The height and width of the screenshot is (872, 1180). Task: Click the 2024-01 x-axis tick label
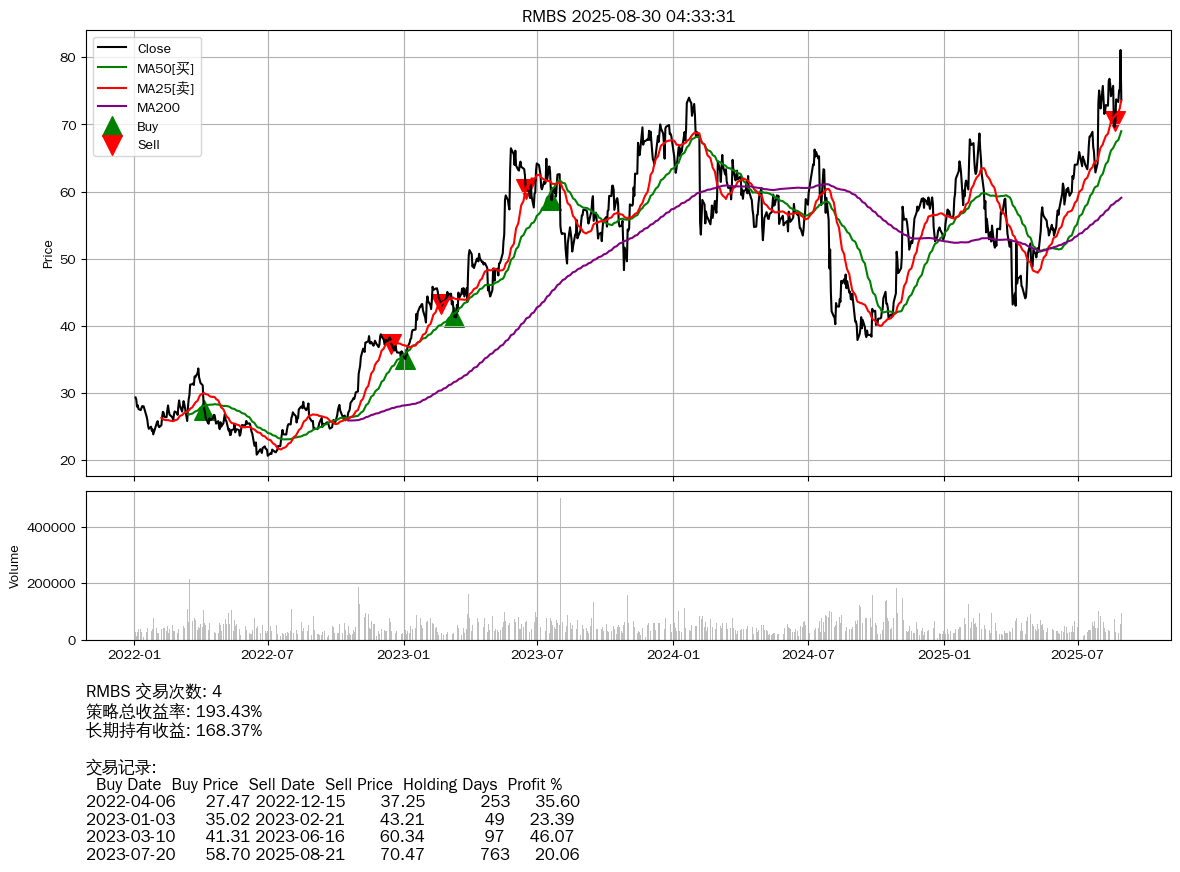pos(673,655)
